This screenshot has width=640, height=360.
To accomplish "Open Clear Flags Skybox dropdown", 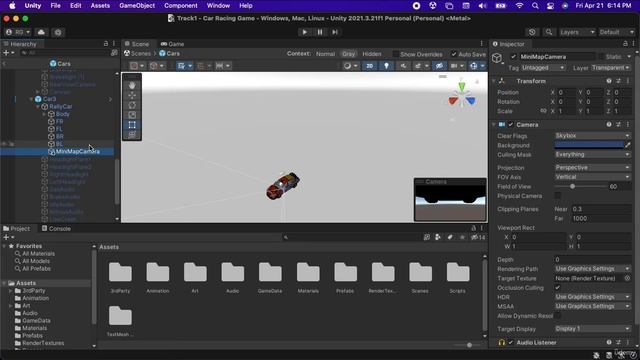I will pos(592,136).
